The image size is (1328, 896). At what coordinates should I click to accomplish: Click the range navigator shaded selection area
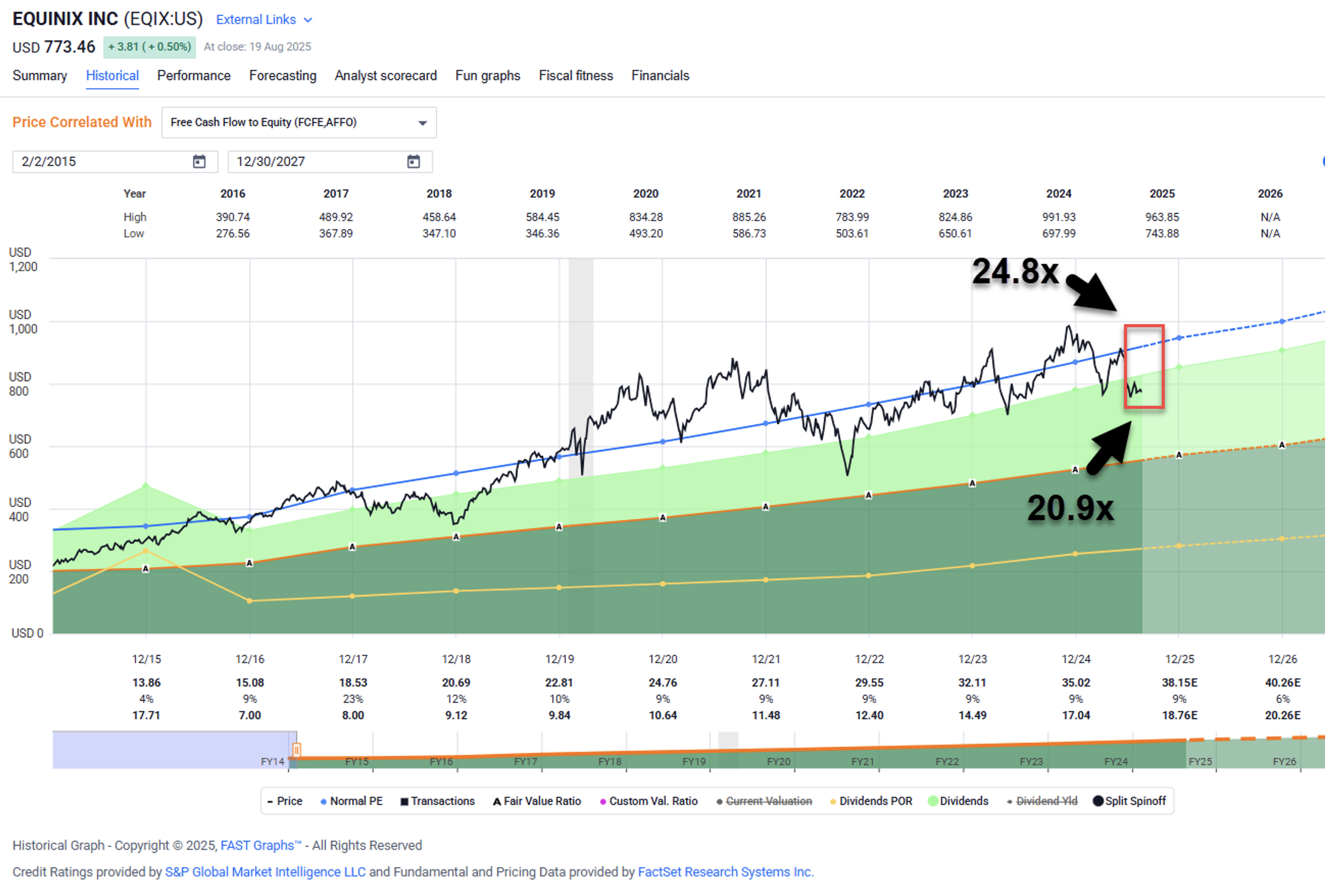point(174,750)
